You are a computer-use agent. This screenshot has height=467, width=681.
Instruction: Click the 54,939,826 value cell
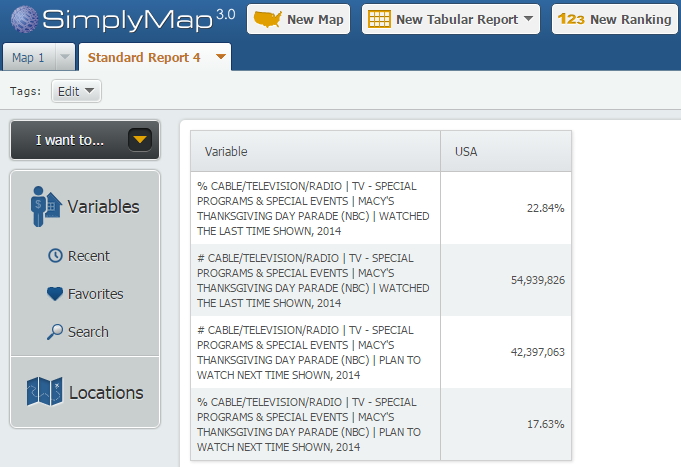(x=506, y=280)
